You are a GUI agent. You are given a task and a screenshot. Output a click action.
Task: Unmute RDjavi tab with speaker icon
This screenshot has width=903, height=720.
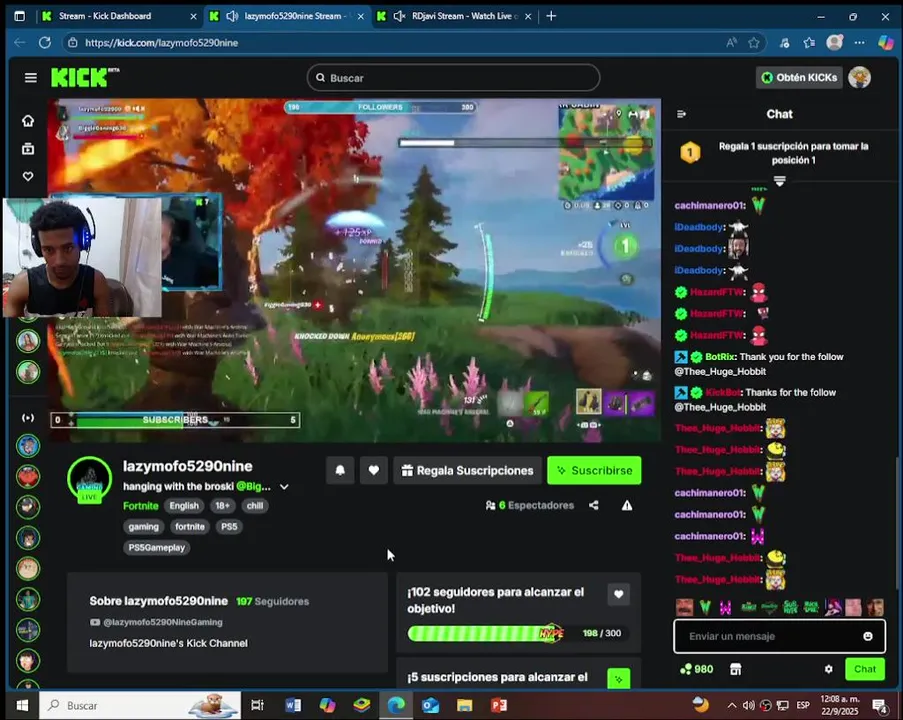(x=399, y=16)
